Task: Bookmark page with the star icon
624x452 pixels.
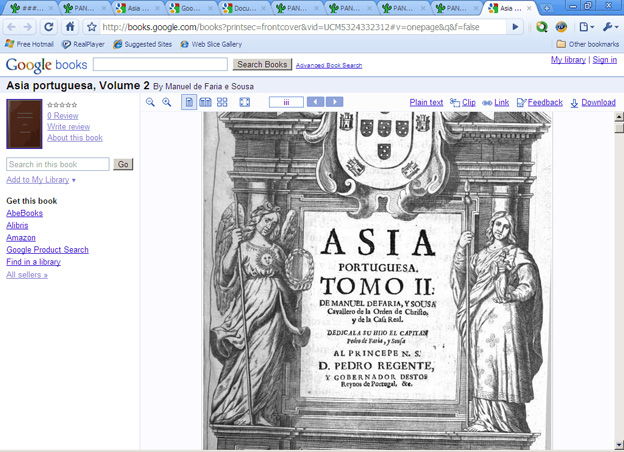Action: click(x=92, y=27)
